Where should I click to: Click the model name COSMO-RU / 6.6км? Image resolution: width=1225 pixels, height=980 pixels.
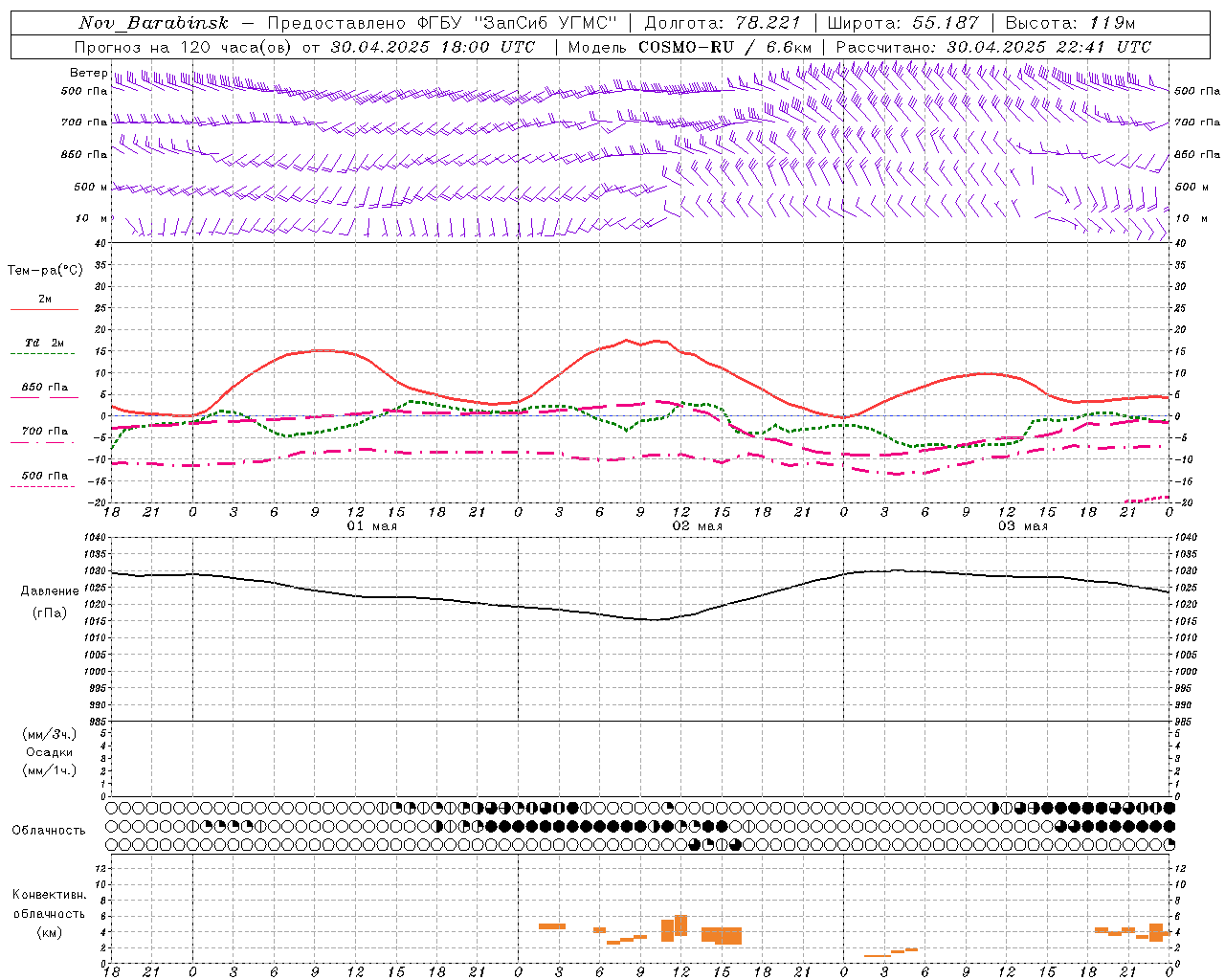pyautogui.click(x=724, y=47)
